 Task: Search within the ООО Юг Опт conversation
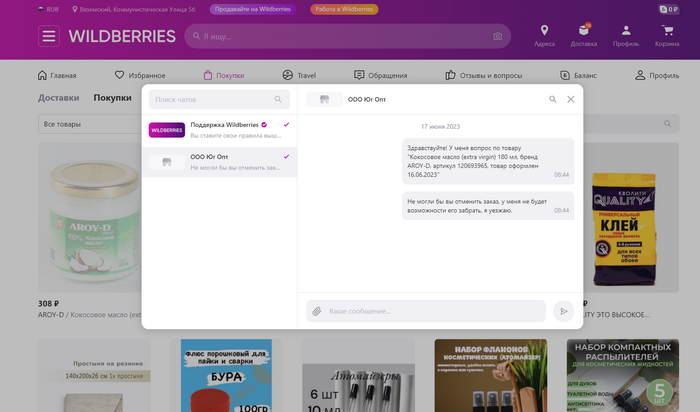[553, 100]
